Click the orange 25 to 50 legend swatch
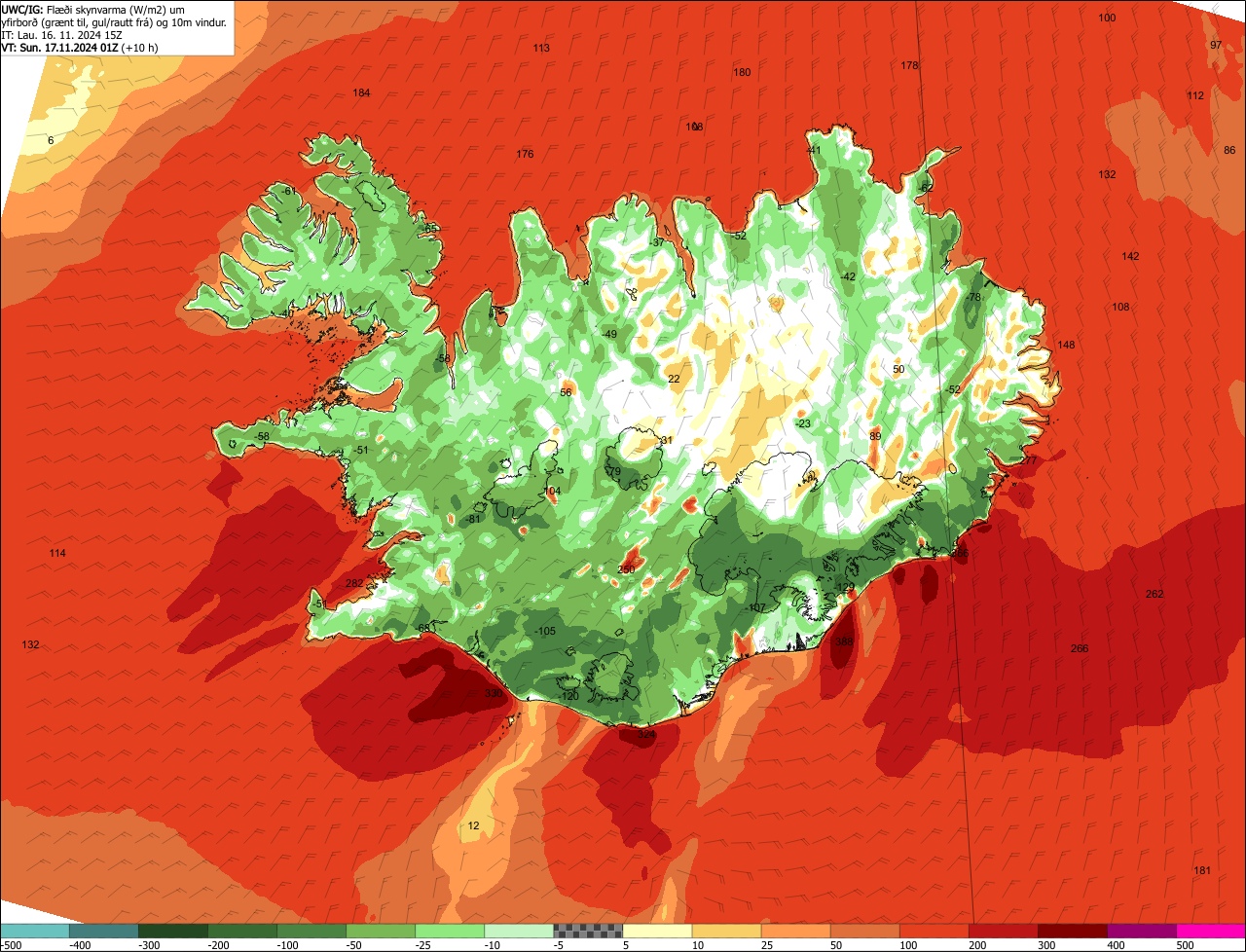Screen dimensions: 1246x952 [795, 931]
